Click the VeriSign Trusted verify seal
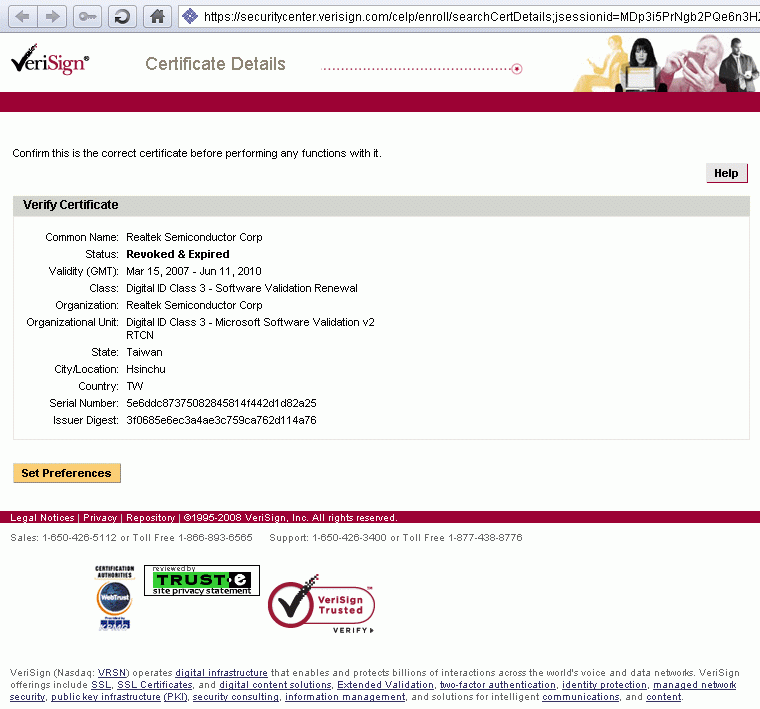760x709 pixels. point(321,604)
